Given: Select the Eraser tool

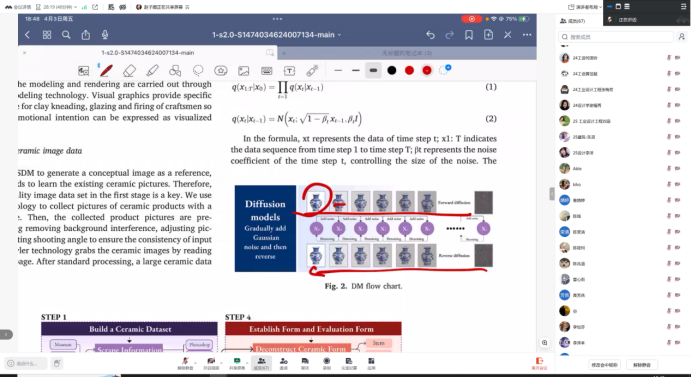Looking at the screenshot, I should 129,71.
